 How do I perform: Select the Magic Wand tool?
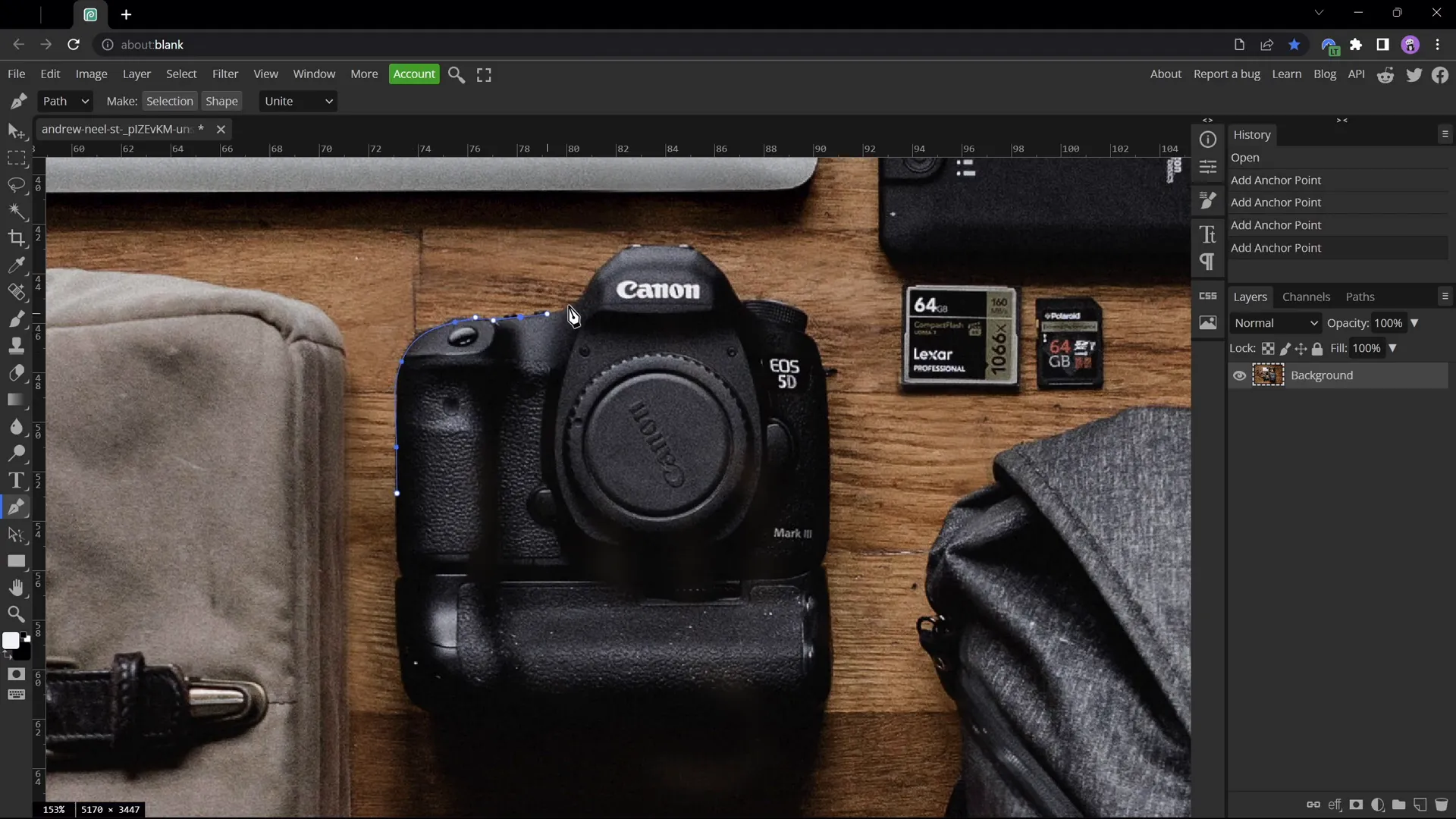[x=16, y=212]
